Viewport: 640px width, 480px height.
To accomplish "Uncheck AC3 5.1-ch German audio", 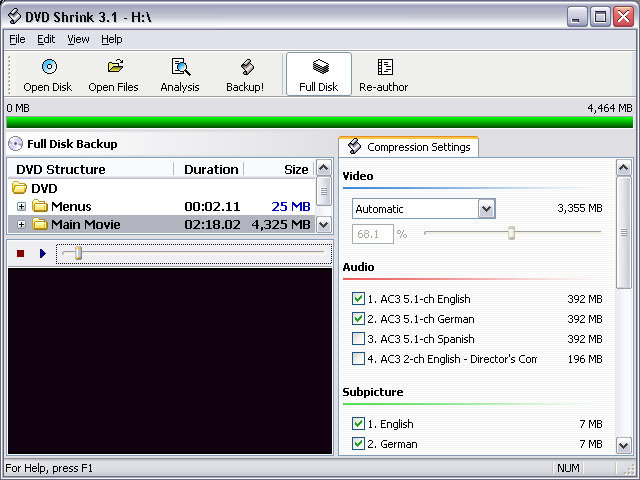I will point(358,318).
